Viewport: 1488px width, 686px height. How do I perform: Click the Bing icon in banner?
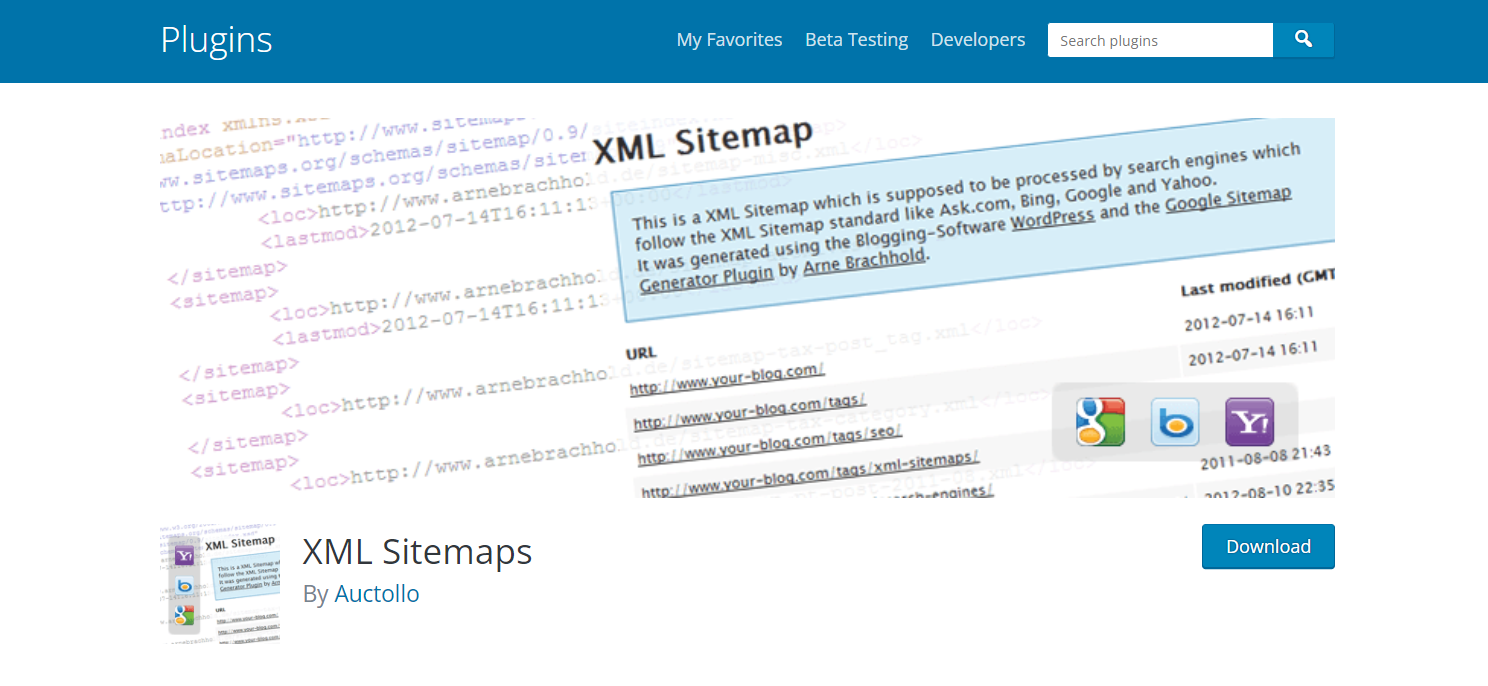[1175, 421]
